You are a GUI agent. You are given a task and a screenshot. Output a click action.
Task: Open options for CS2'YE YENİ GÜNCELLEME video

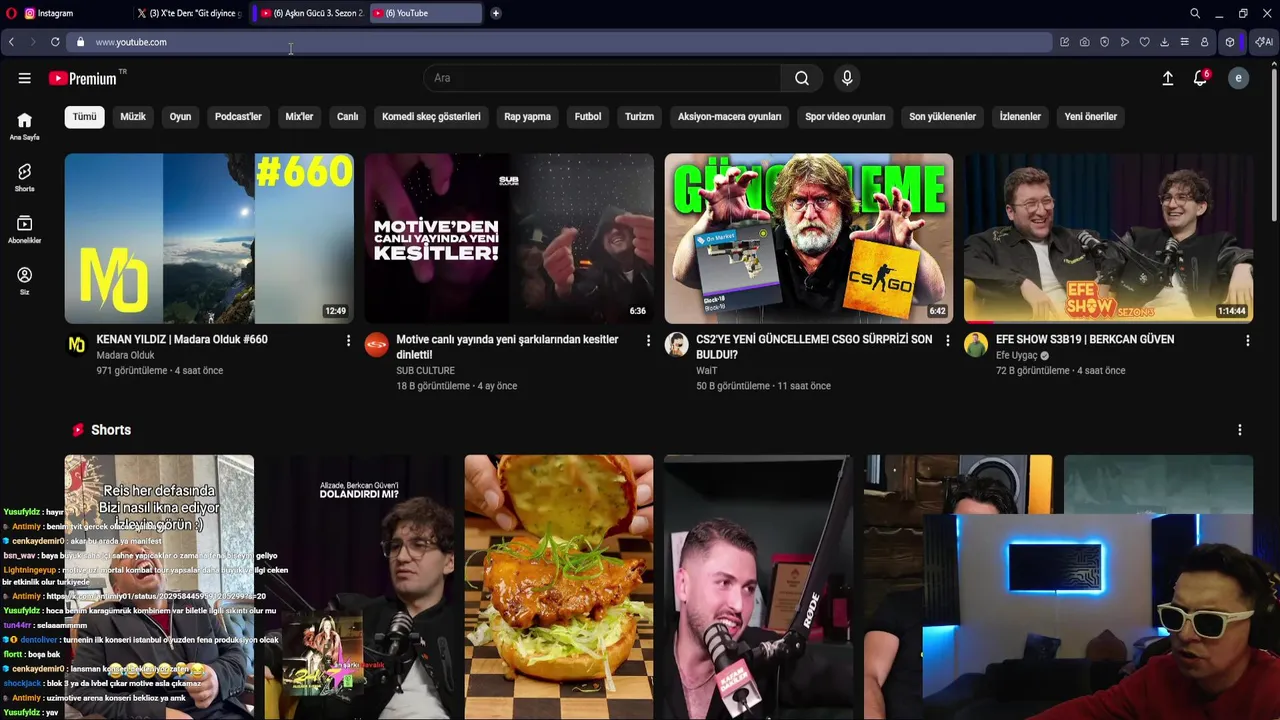pos(948,341)
